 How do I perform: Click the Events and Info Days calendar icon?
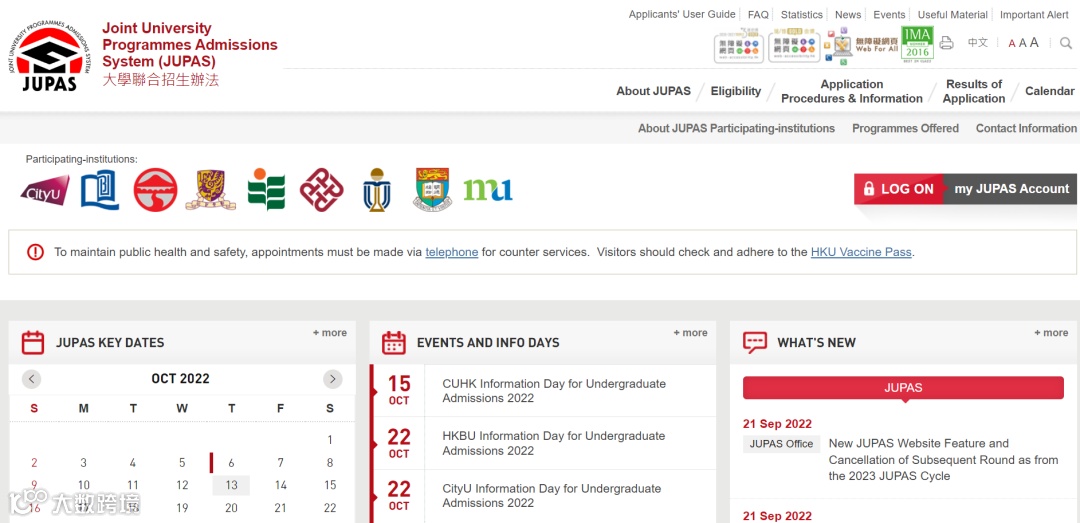click(x=394, y=342)
